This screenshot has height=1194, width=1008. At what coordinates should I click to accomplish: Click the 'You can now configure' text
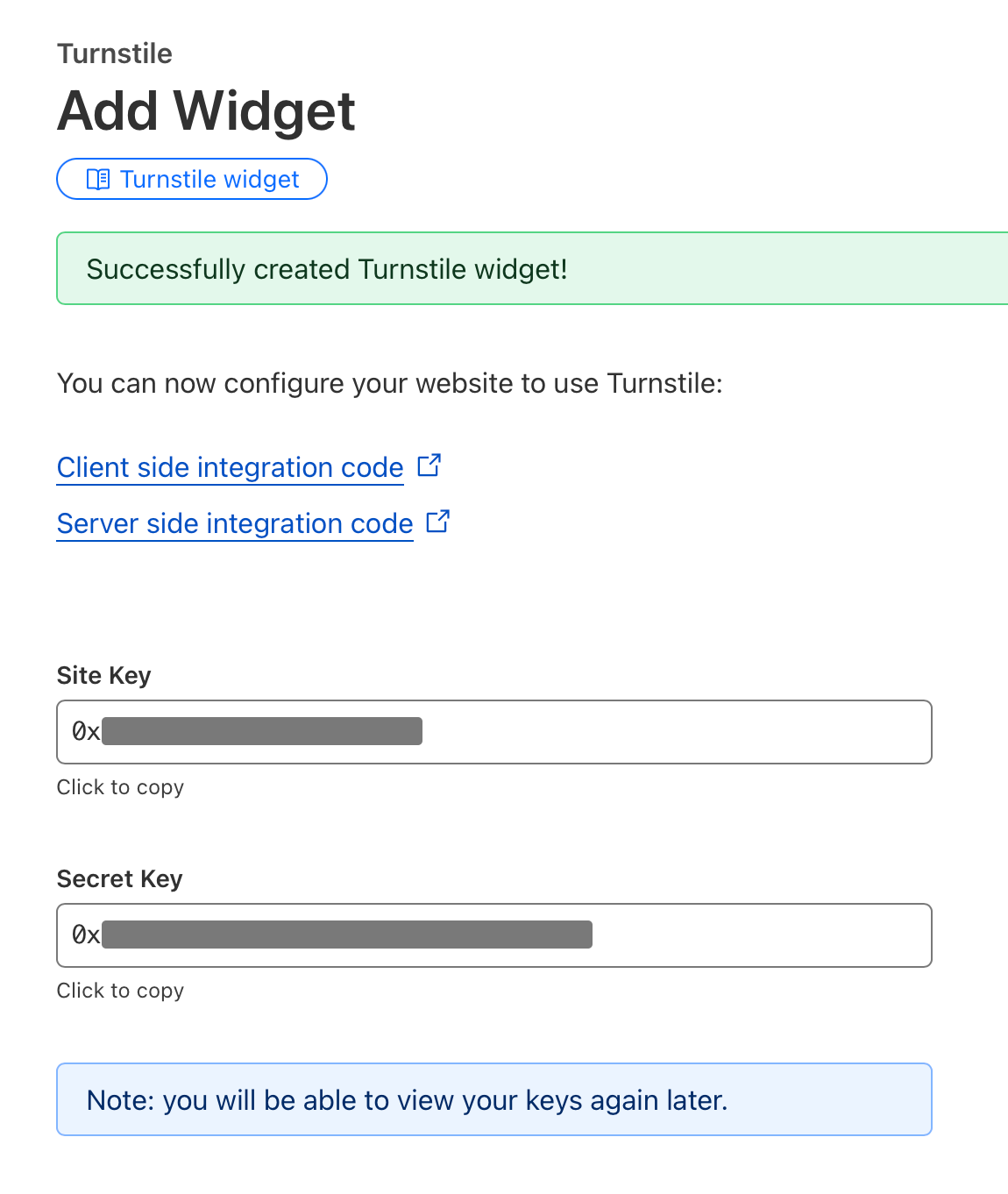click(x=389, y=384)
